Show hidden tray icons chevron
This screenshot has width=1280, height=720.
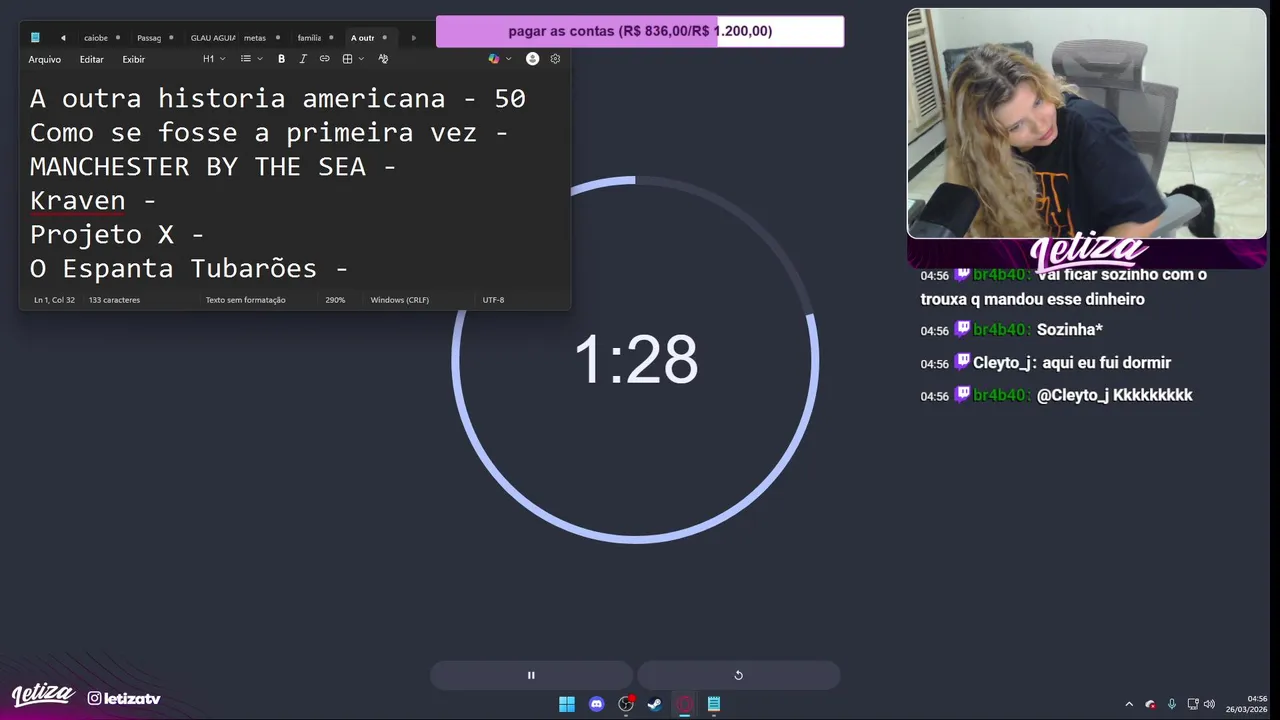[x=1129, y=704]
